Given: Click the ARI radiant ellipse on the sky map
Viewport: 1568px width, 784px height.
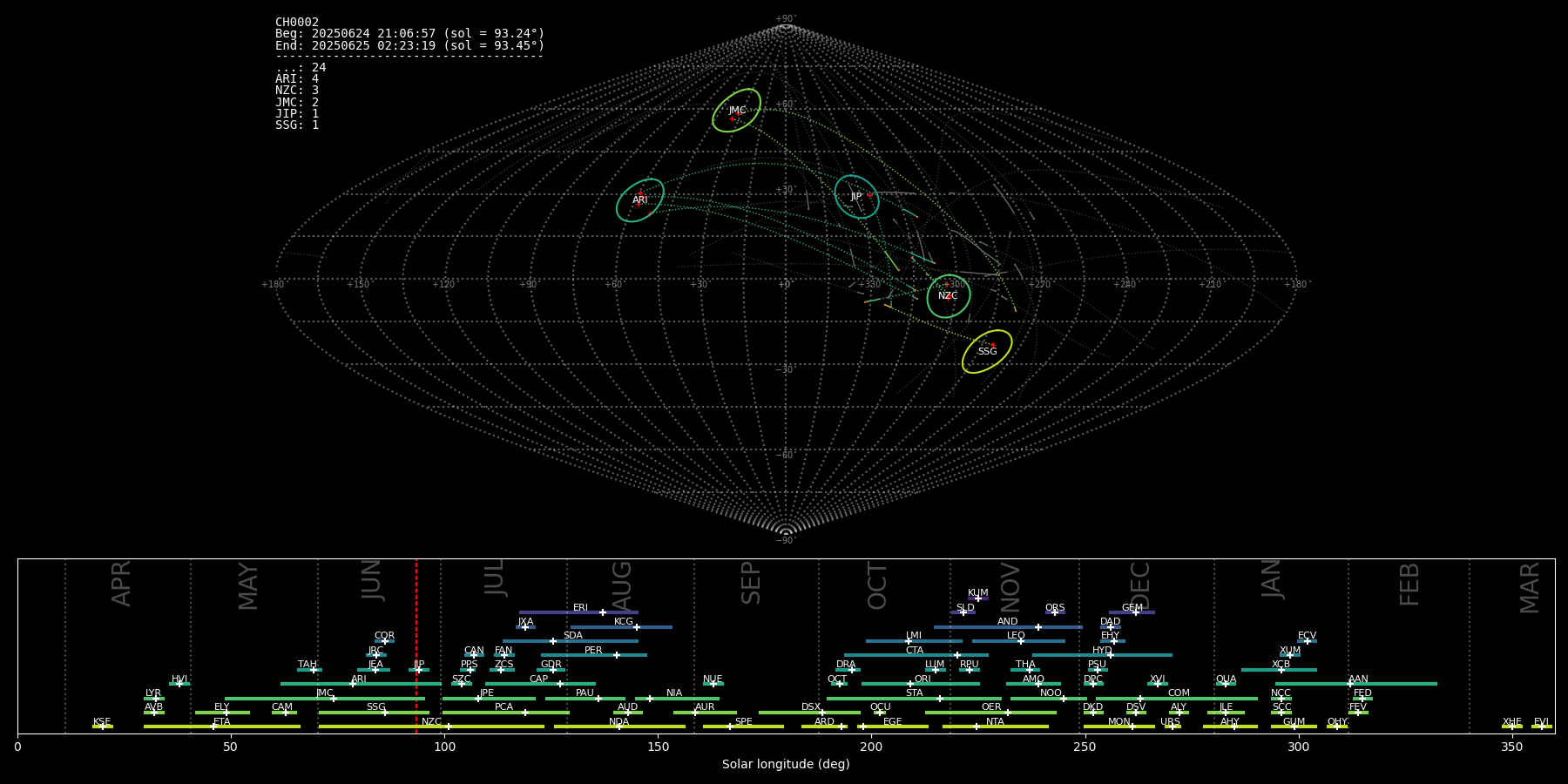Looking at the screenshot, I should (x=640, y=200).
